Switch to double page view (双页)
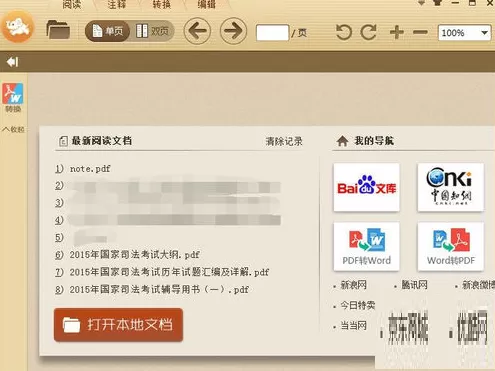 coord(152,31)
